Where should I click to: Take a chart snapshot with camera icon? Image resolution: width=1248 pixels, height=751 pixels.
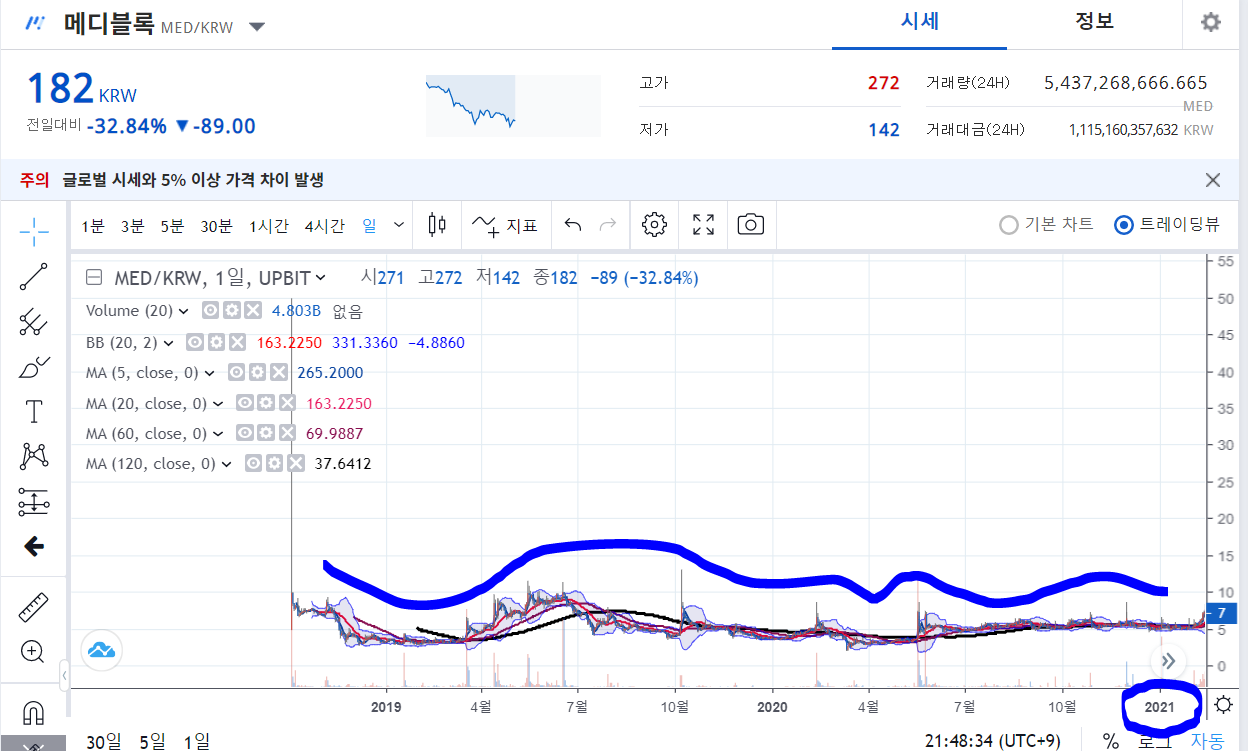(x=751, y=225)
